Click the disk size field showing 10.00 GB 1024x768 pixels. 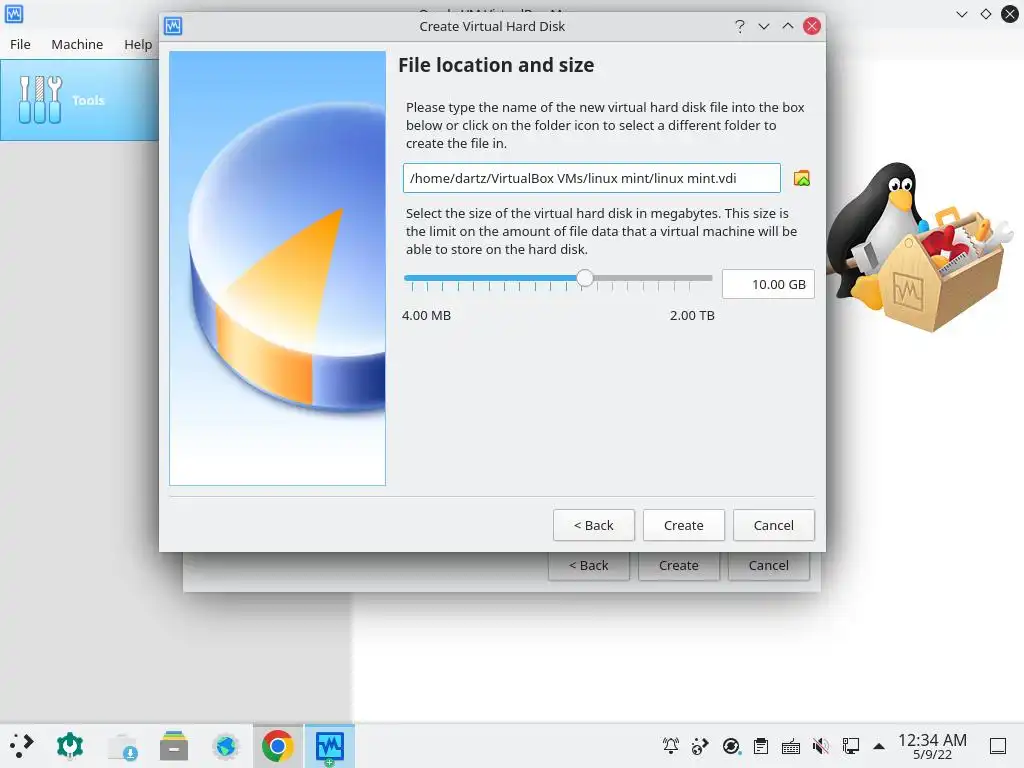pyautogui.click(x=768, y=284)
